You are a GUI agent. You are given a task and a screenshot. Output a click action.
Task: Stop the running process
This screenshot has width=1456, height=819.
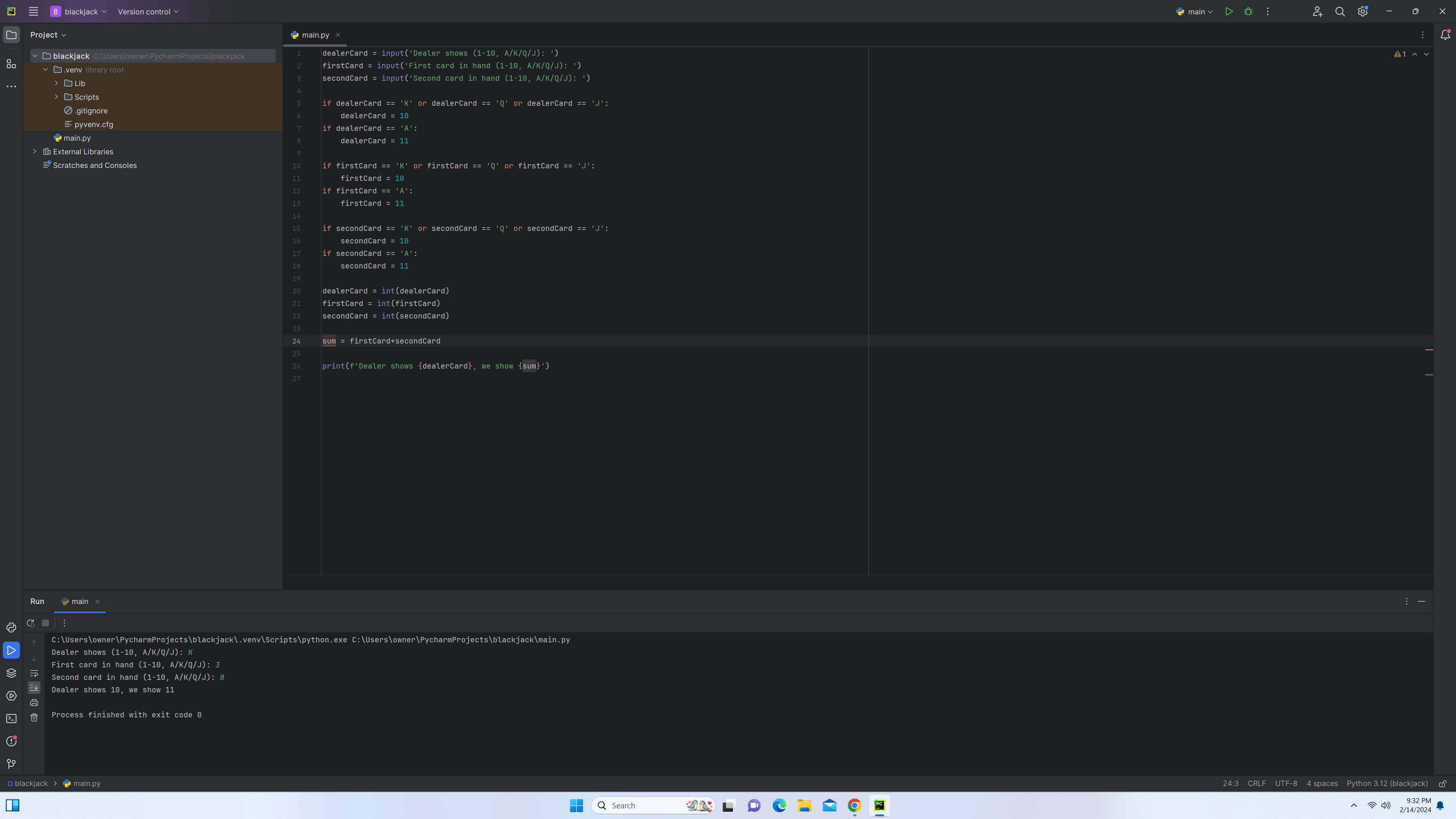[46, 623]
